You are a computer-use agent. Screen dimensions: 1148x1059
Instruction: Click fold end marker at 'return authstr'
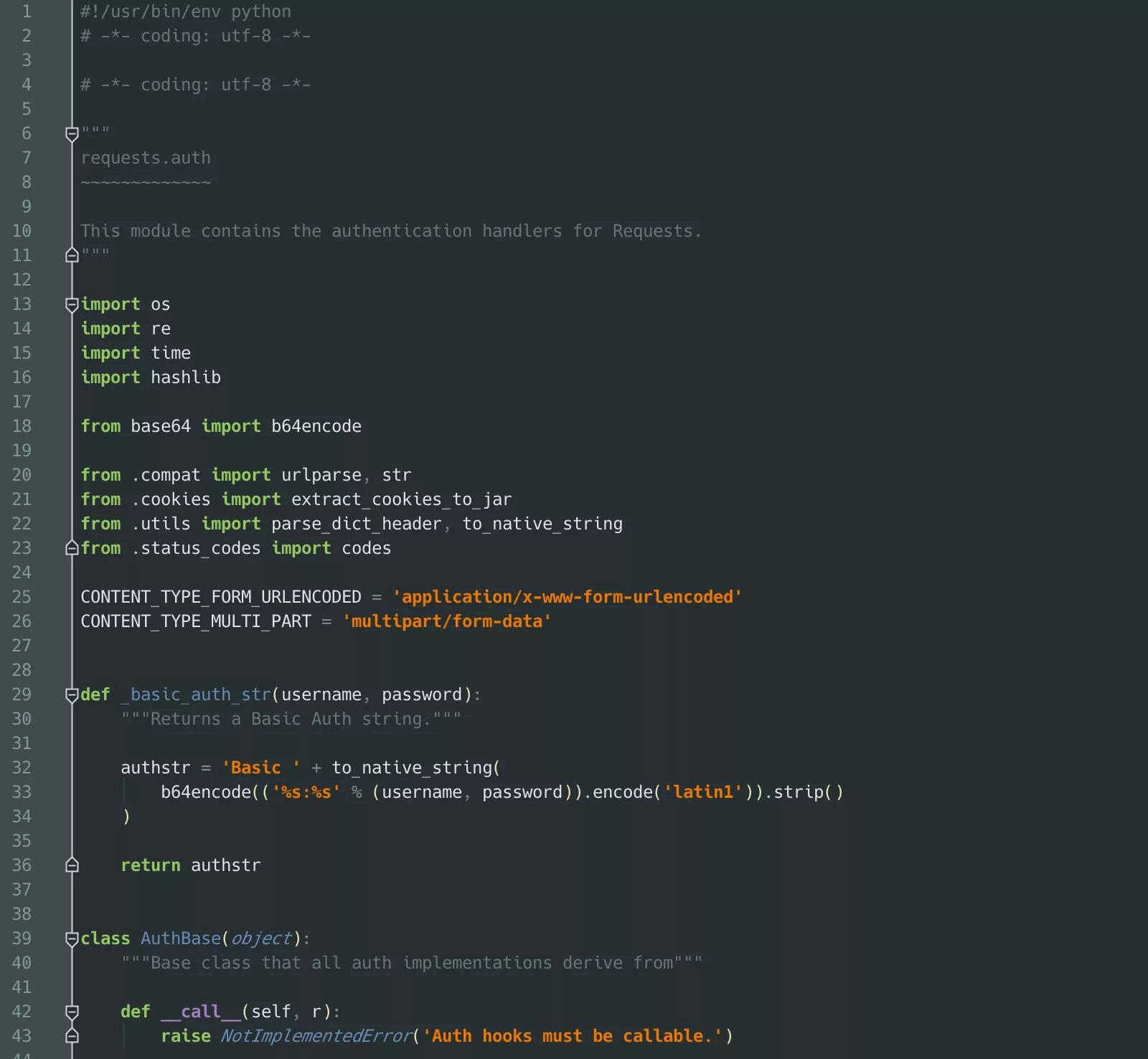72,865
